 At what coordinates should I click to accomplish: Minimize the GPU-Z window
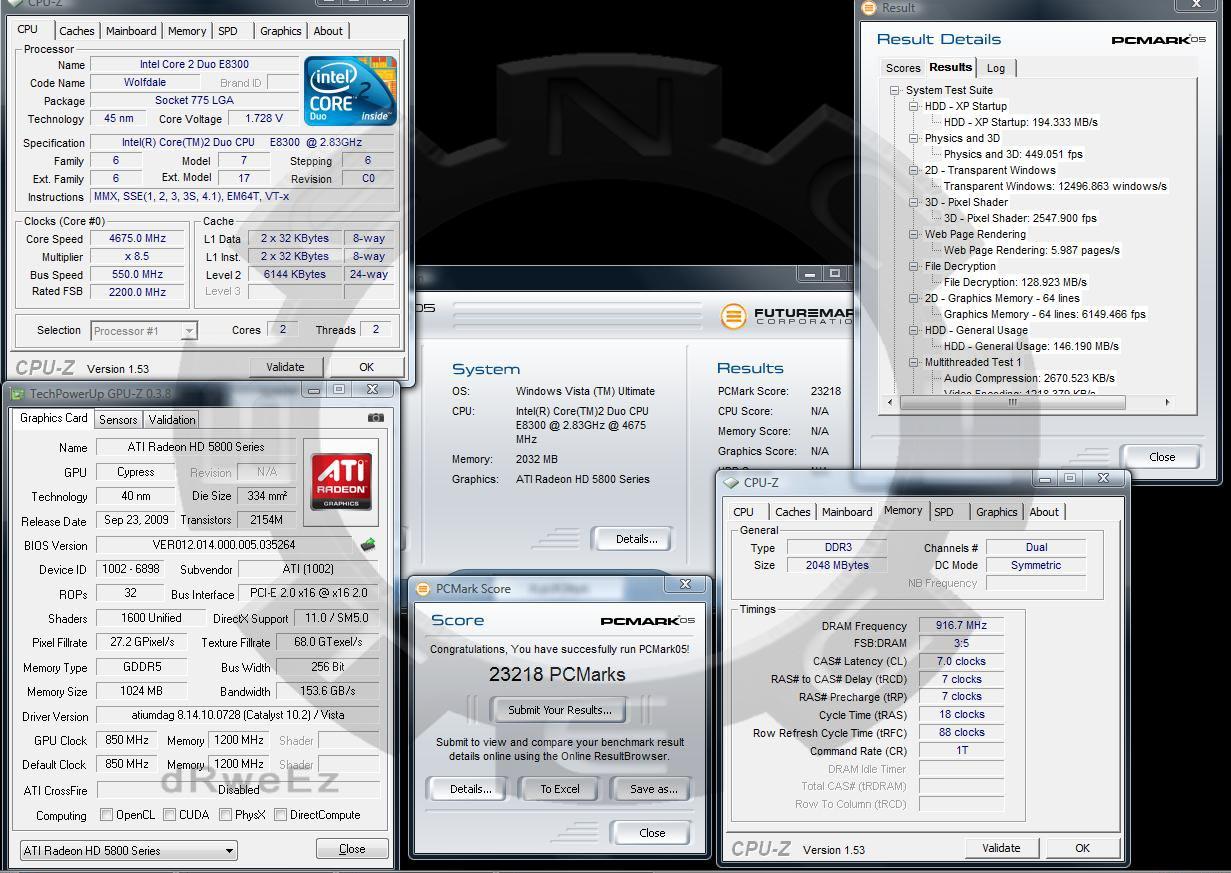(x=314, y=389)
